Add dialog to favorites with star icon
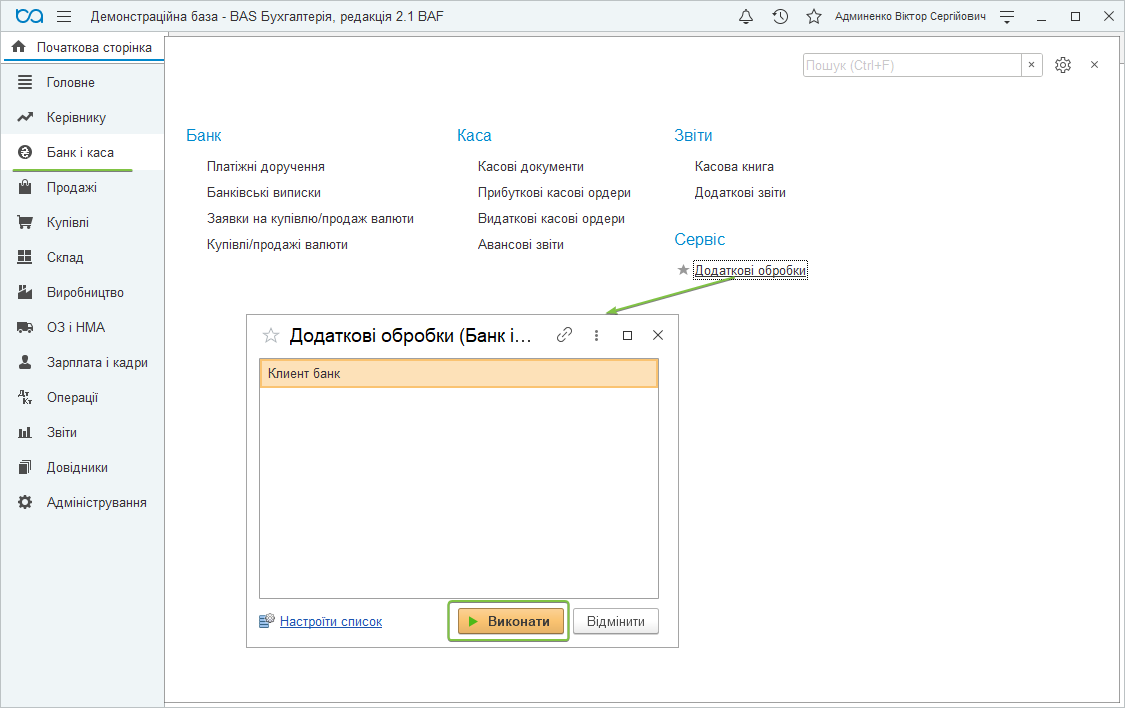Image resolution: width=1125 pixels, height=708 pixels. 270,336
